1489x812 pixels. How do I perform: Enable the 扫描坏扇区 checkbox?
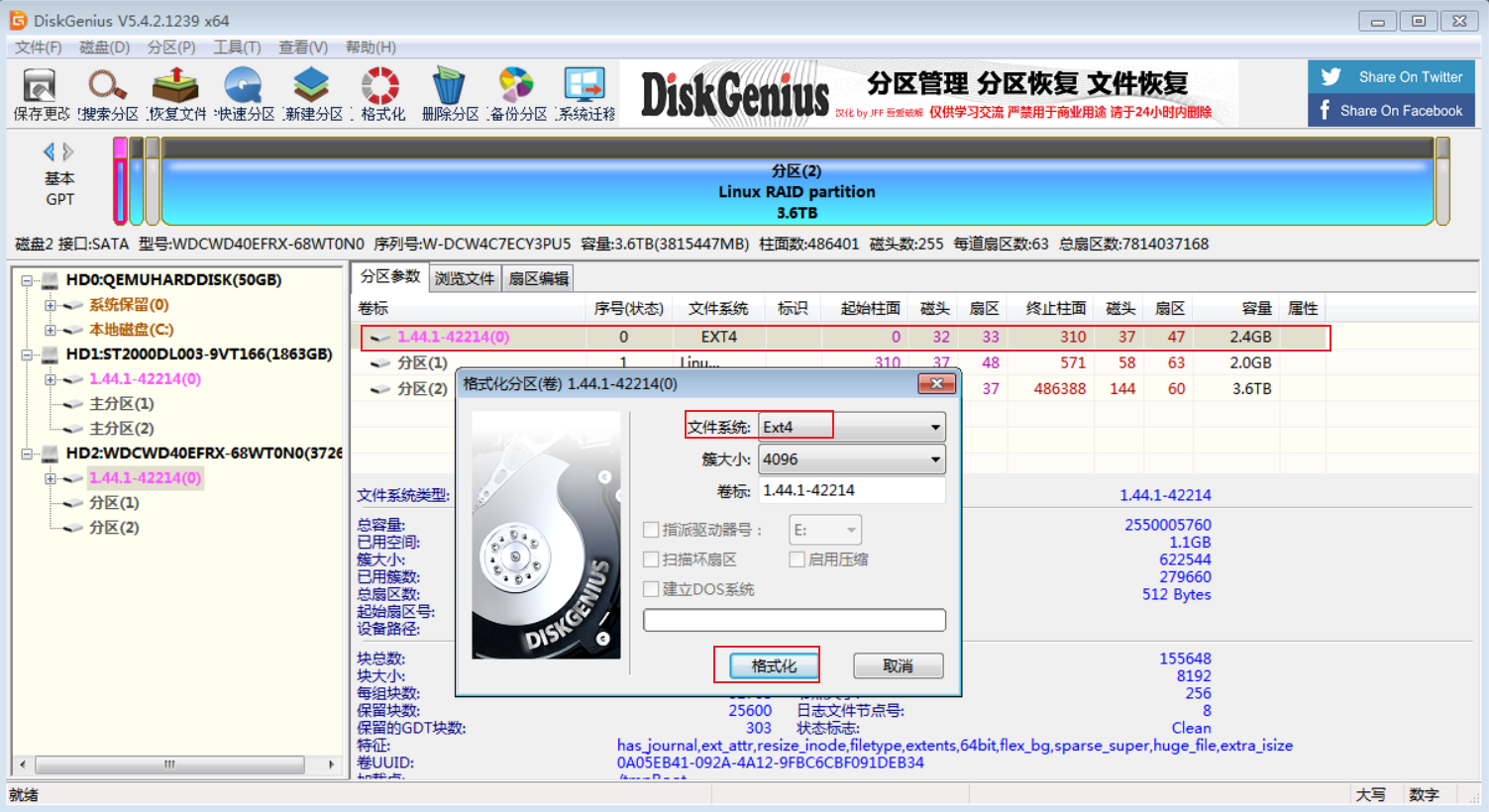pyautogui.click(x=651, y=559)
